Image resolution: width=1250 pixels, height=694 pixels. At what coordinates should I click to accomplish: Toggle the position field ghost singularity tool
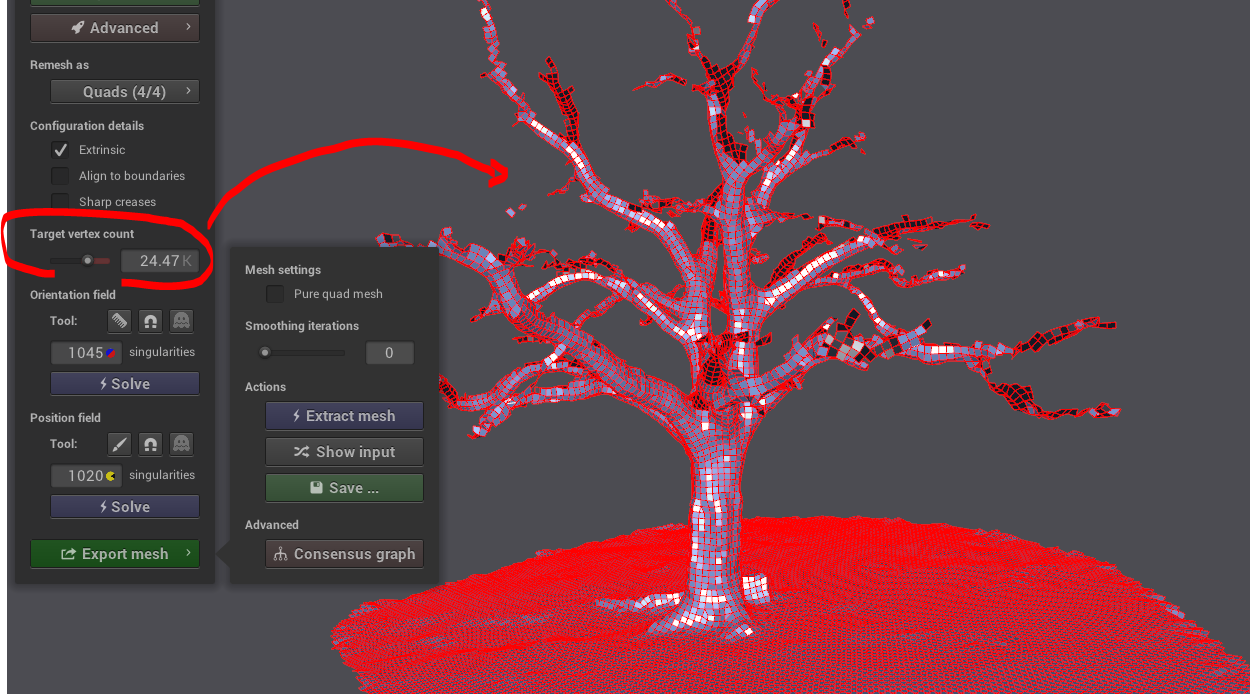[x=181, y=444]
